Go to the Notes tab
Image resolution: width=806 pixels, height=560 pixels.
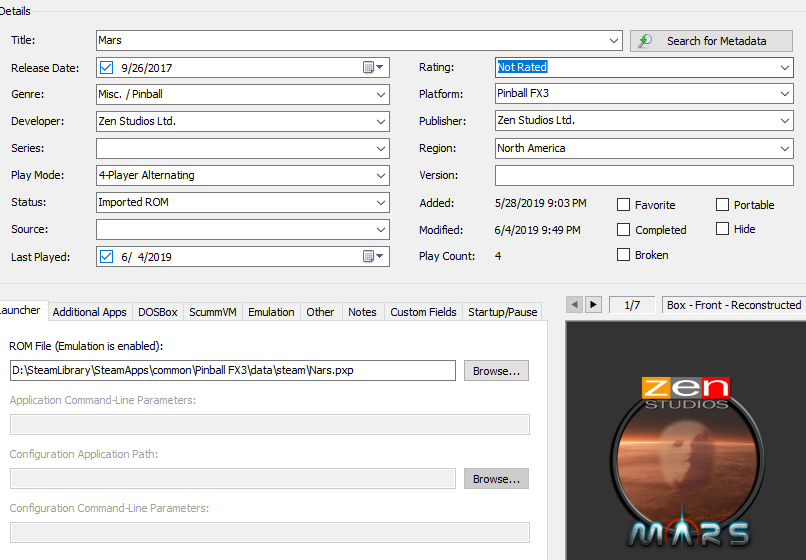[x=362, y=312]
